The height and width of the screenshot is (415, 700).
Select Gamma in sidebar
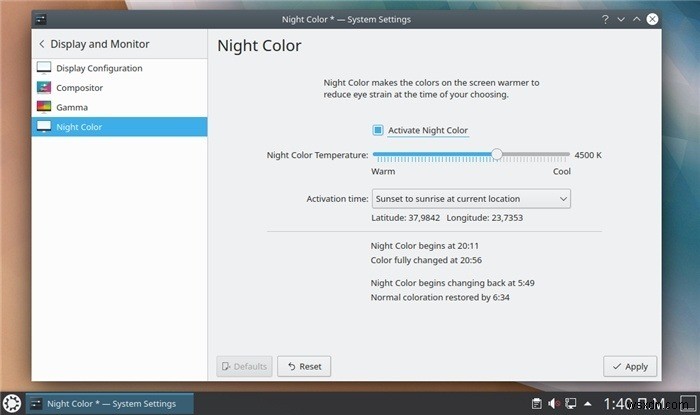pyautogui.click(x=119, y=108)
